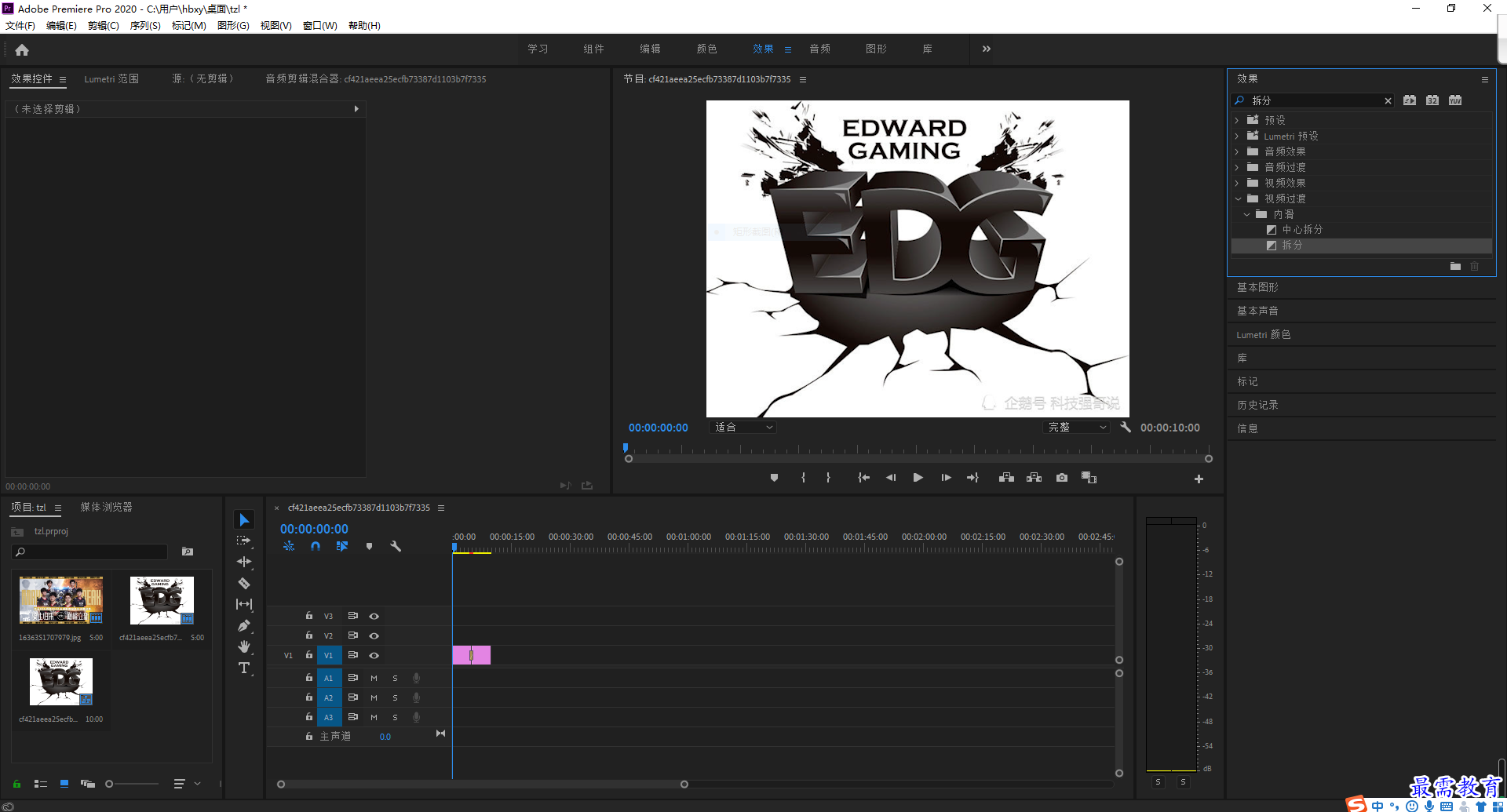Click Go to In point button
The image size is (1507, 812).
(863, 478)
